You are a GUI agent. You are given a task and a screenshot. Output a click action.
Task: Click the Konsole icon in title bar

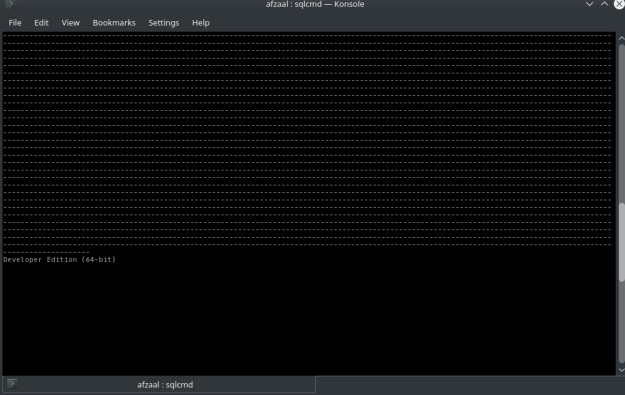[10, 4]
